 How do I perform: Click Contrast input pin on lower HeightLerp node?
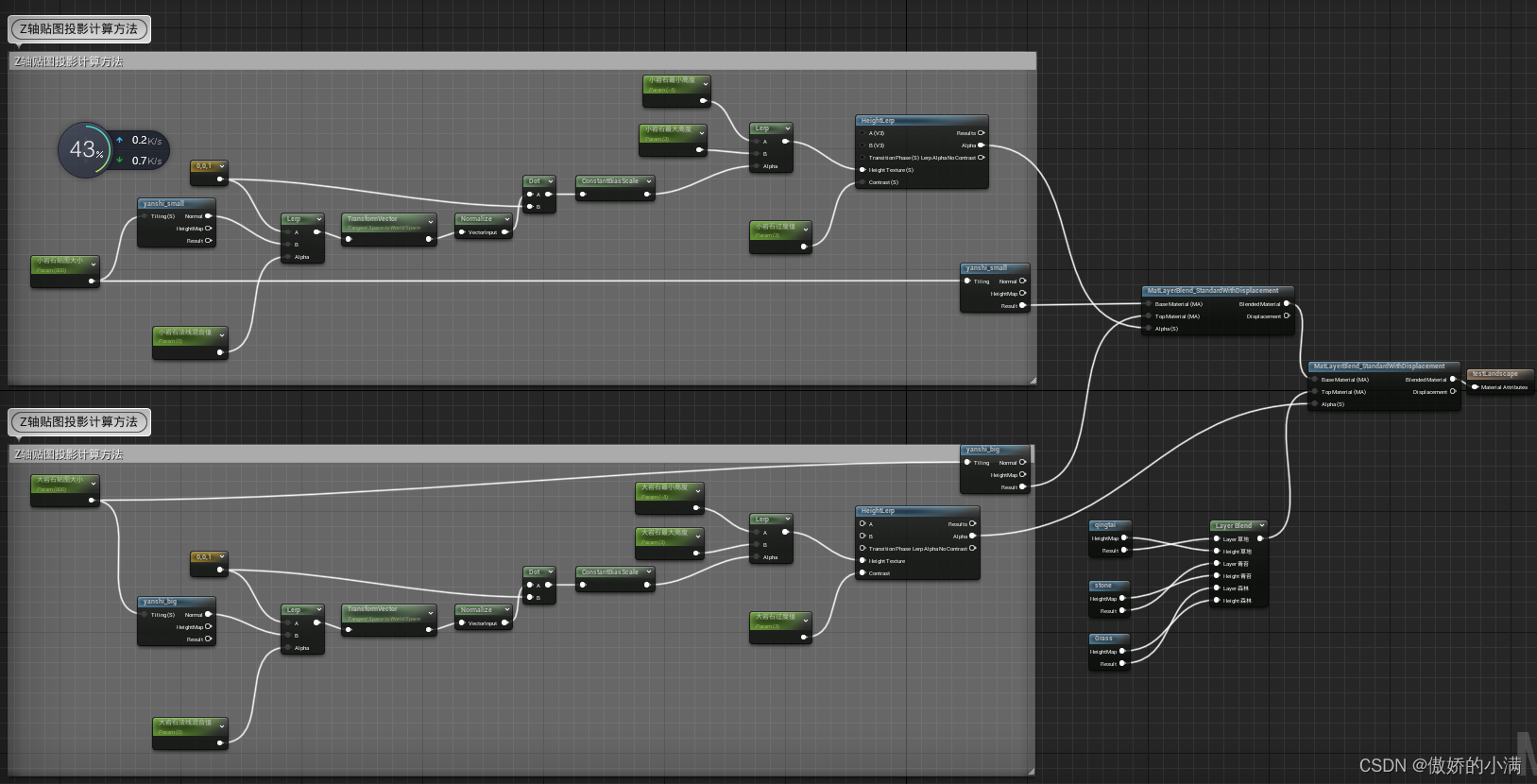tap(862, 573)
